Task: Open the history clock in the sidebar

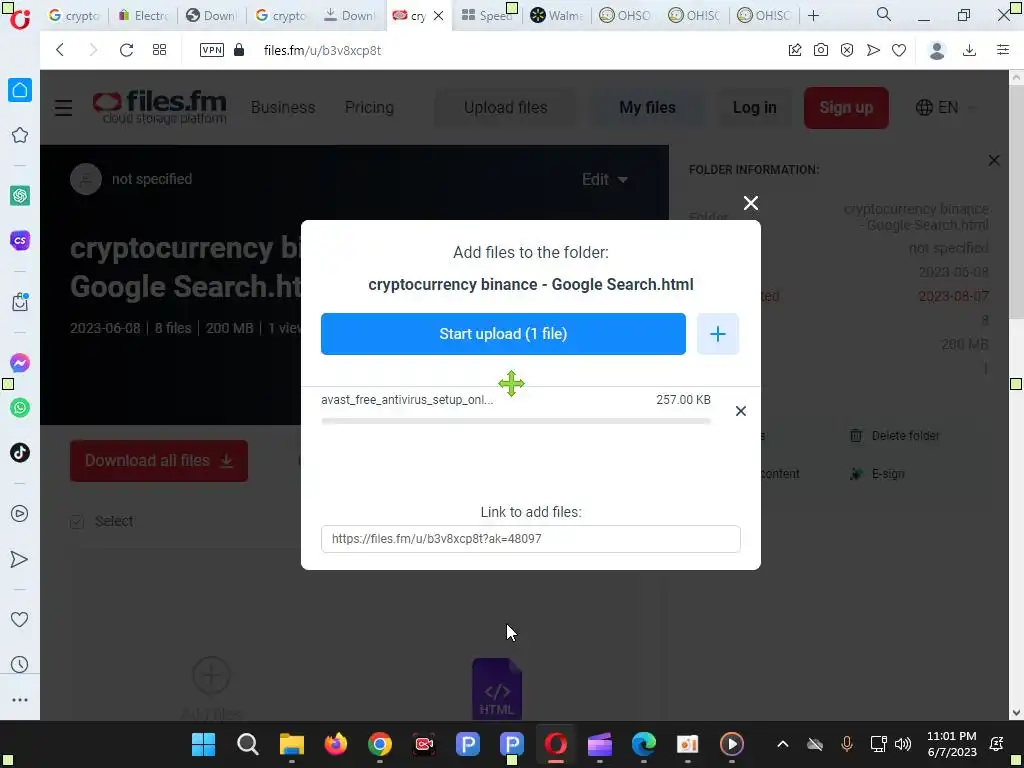Action: [20, 664]
